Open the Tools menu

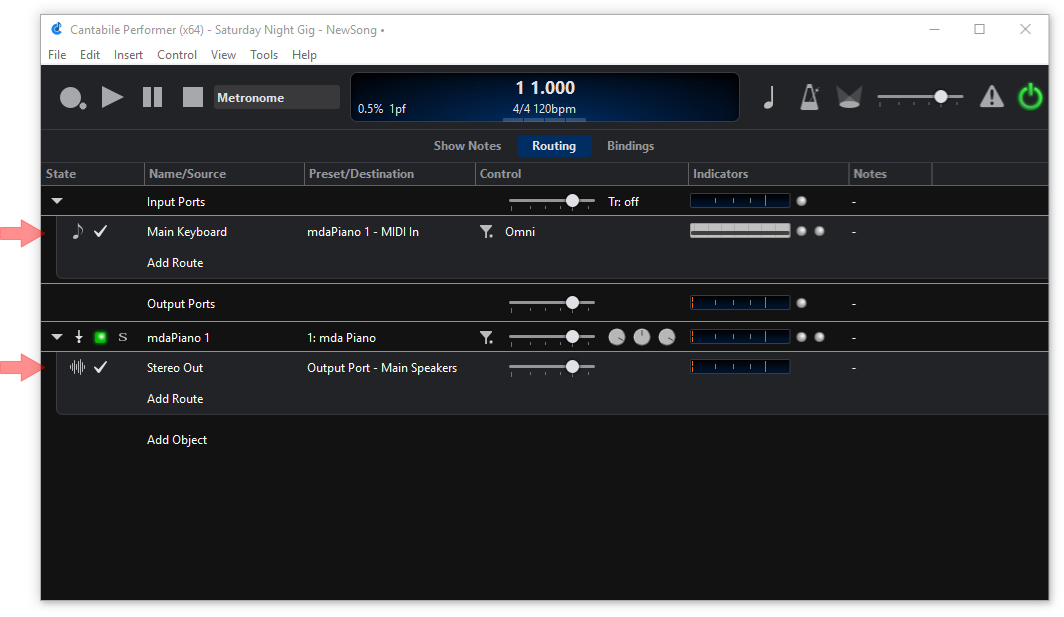[x=264, y=55]
